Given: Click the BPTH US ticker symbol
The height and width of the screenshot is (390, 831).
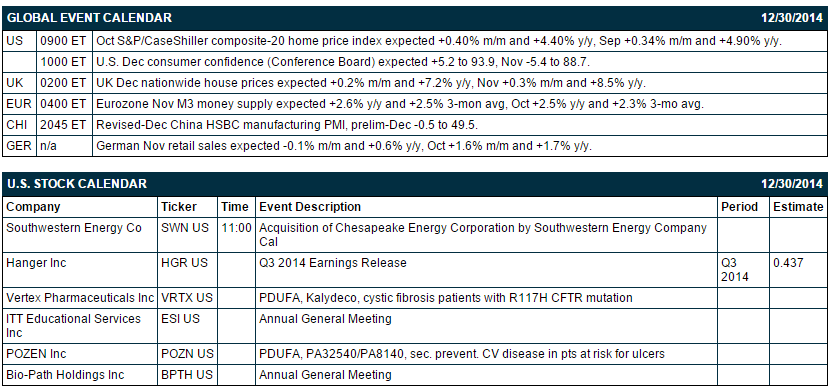Looking at the screenshot, I should click(187, 375).
